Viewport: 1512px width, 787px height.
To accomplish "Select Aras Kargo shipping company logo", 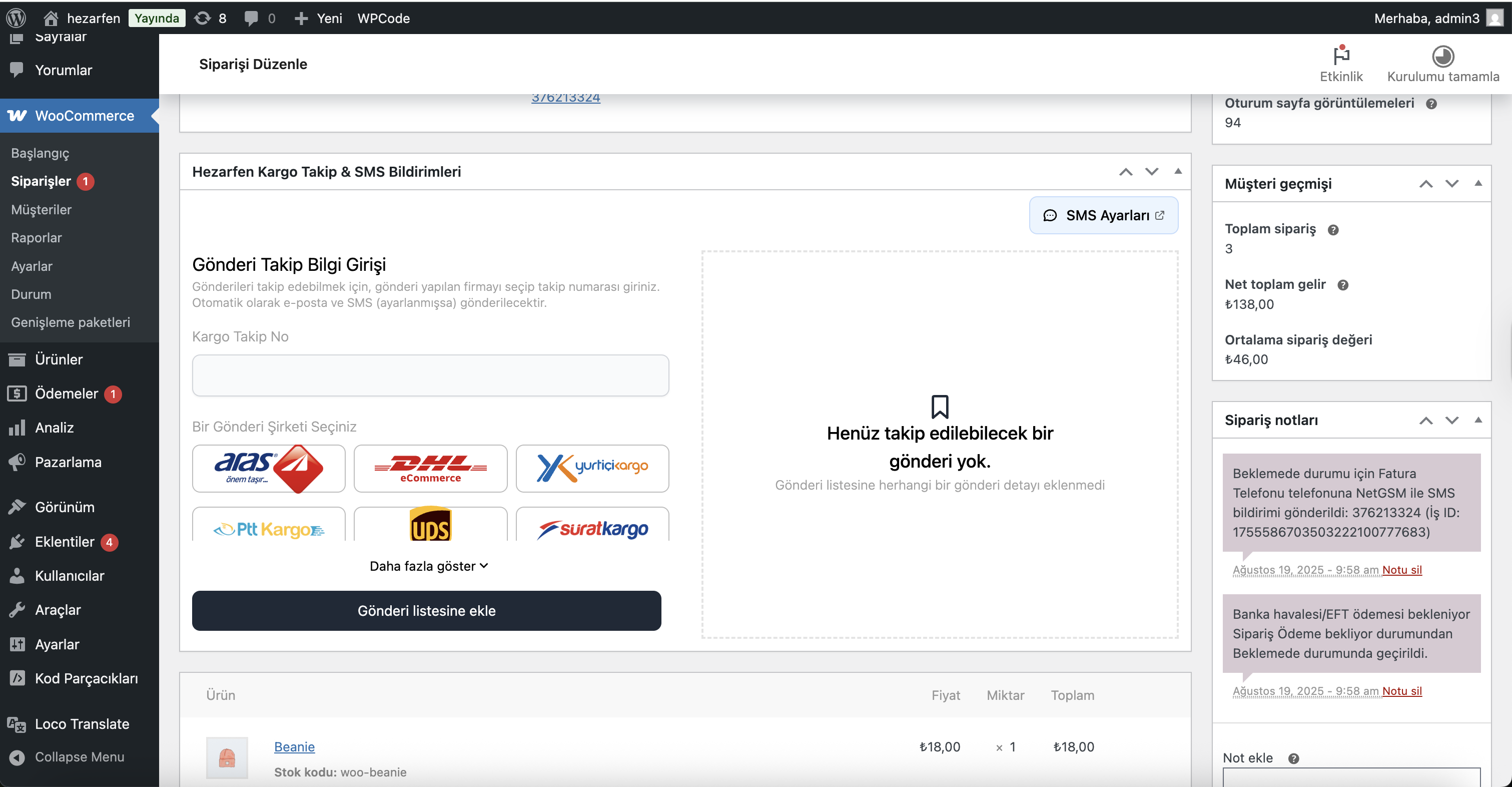I will coord(268,469).
